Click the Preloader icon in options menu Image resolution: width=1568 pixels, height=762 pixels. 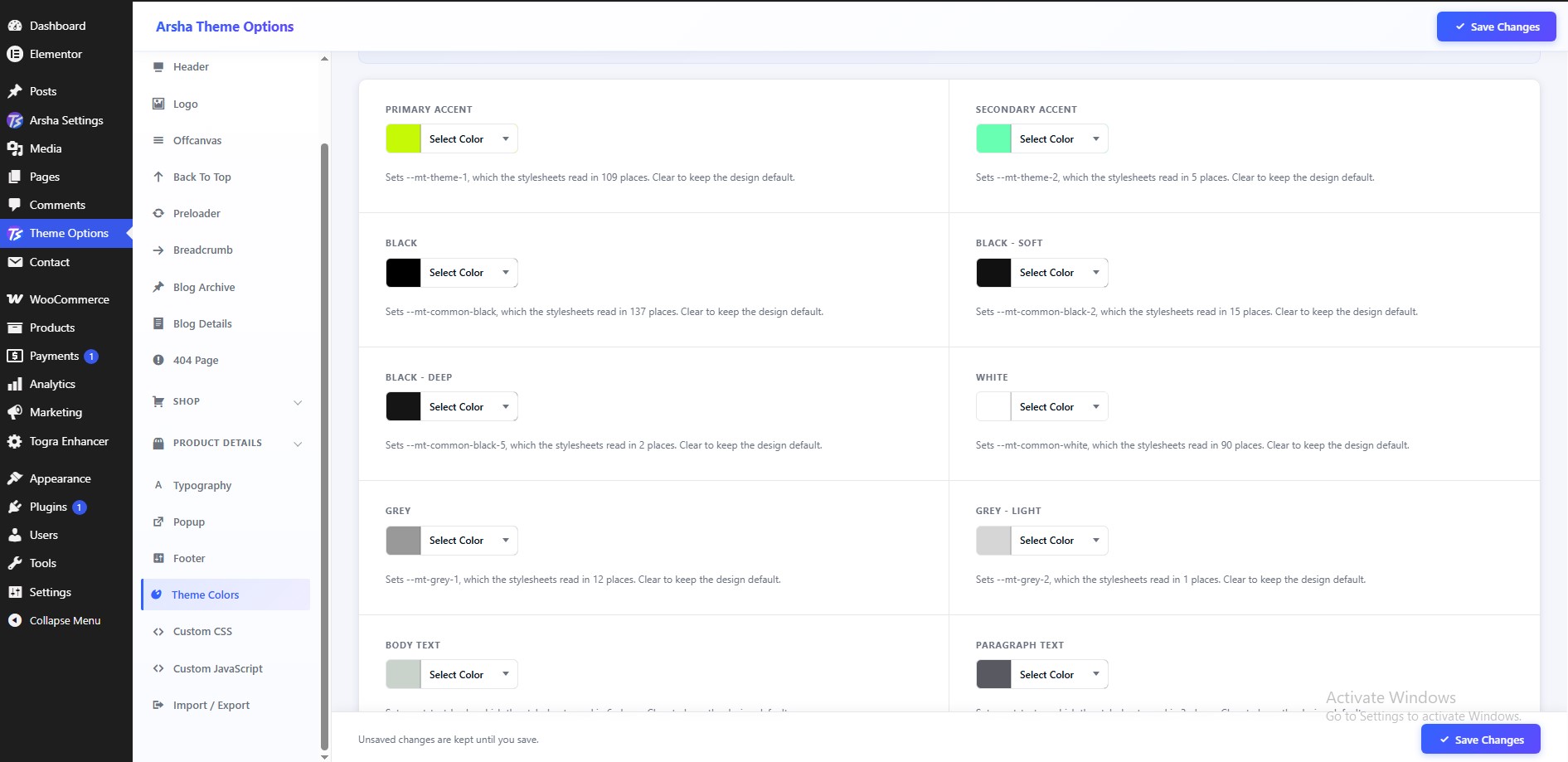point(158,213)
